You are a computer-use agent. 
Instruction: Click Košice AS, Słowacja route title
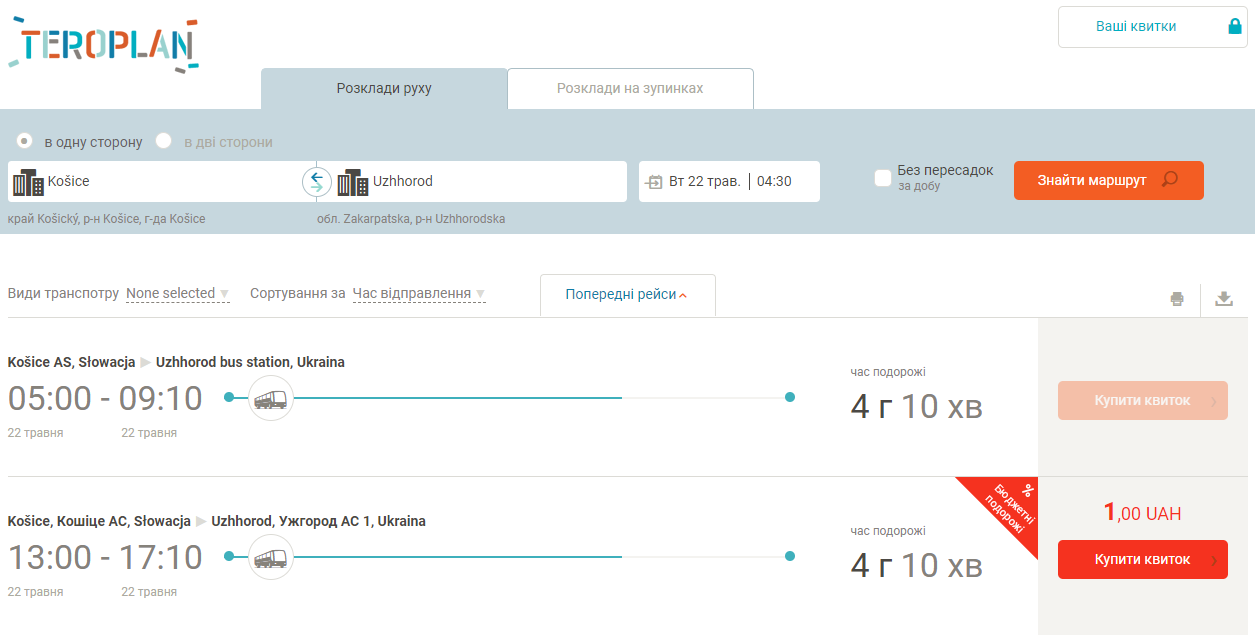71,362
